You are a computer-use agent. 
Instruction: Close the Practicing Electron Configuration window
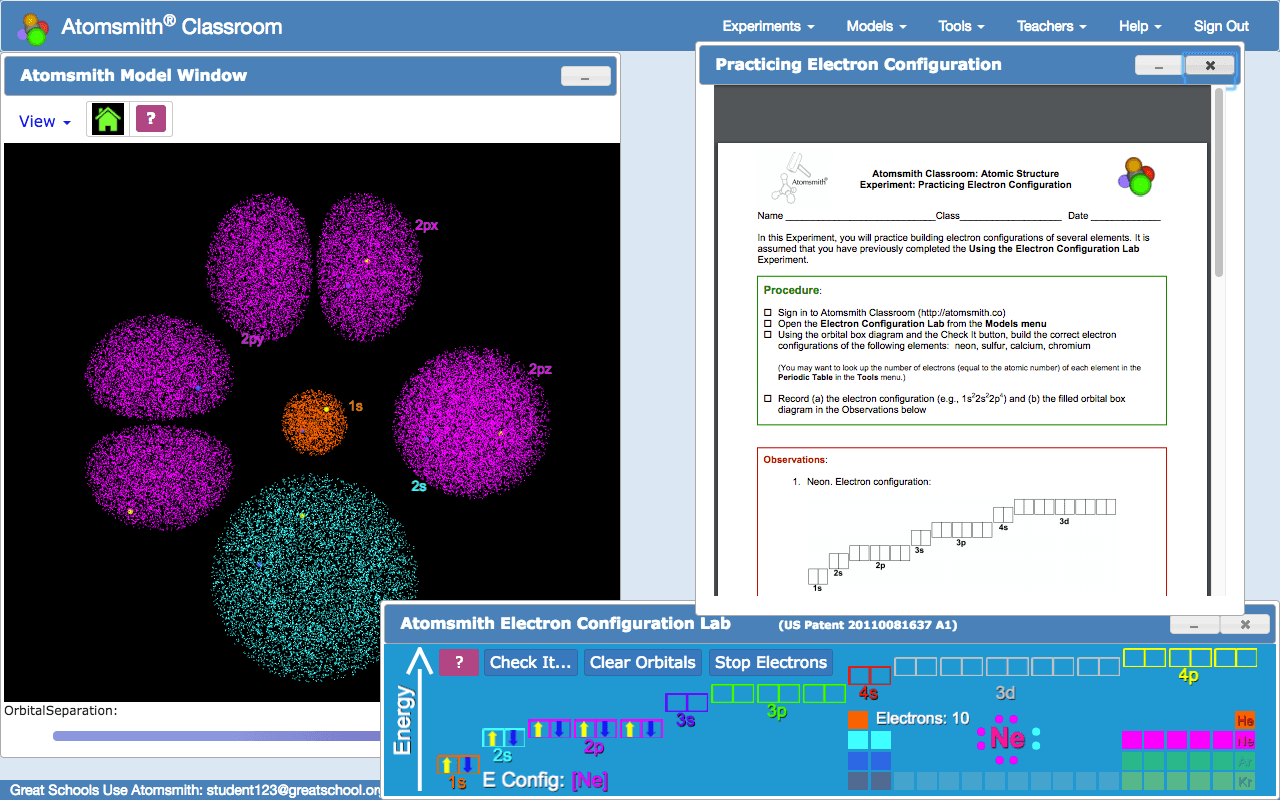[1210, 65]
